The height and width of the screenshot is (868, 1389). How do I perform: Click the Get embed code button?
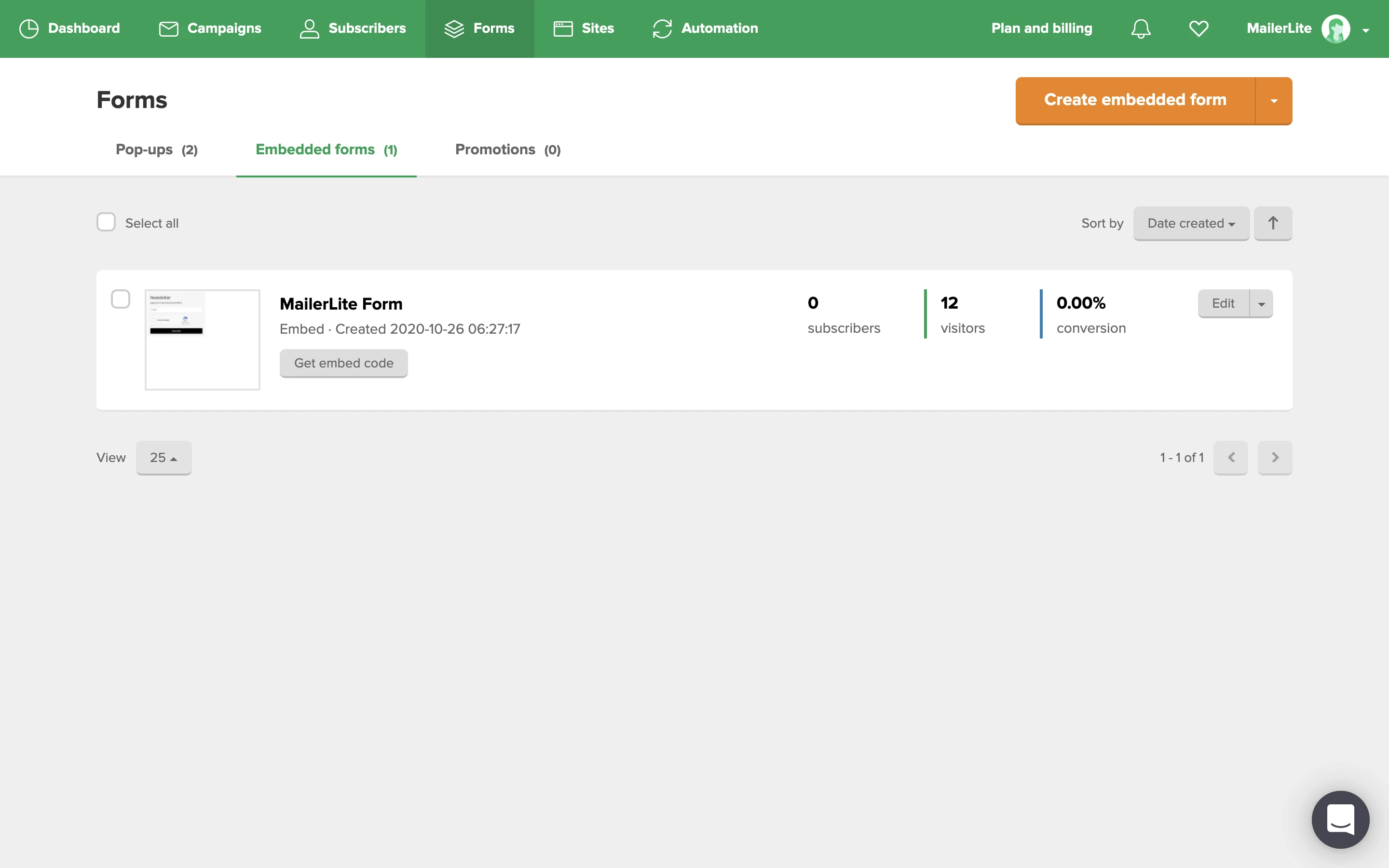coord(343,364)
